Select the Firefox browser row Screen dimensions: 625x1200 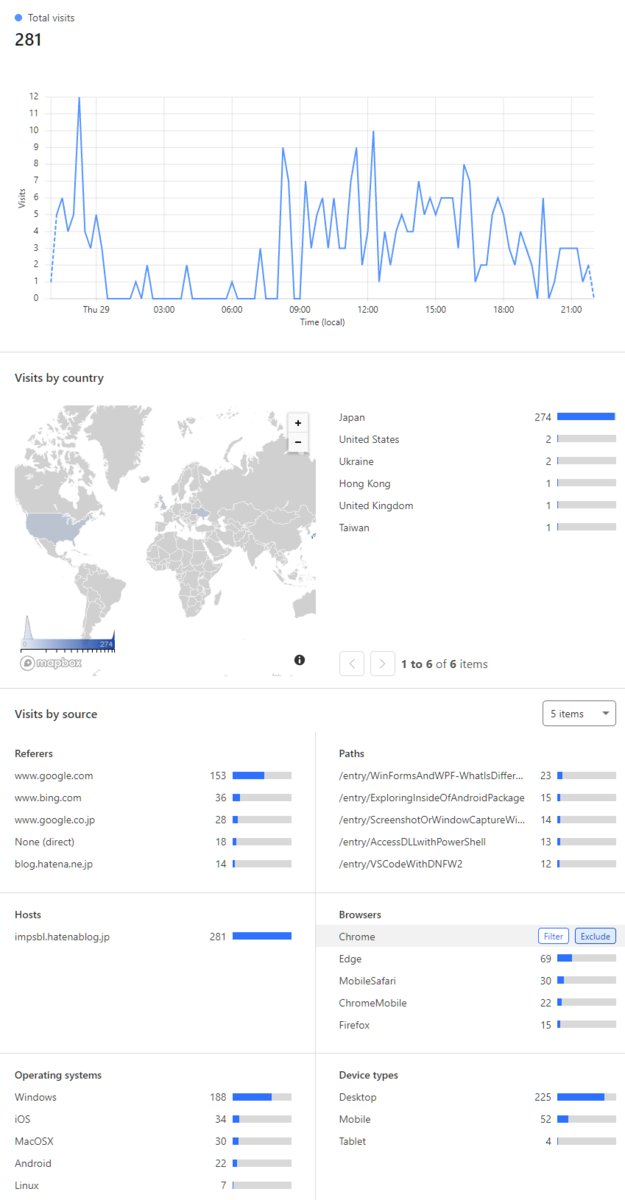click(x=477, y=1025)
